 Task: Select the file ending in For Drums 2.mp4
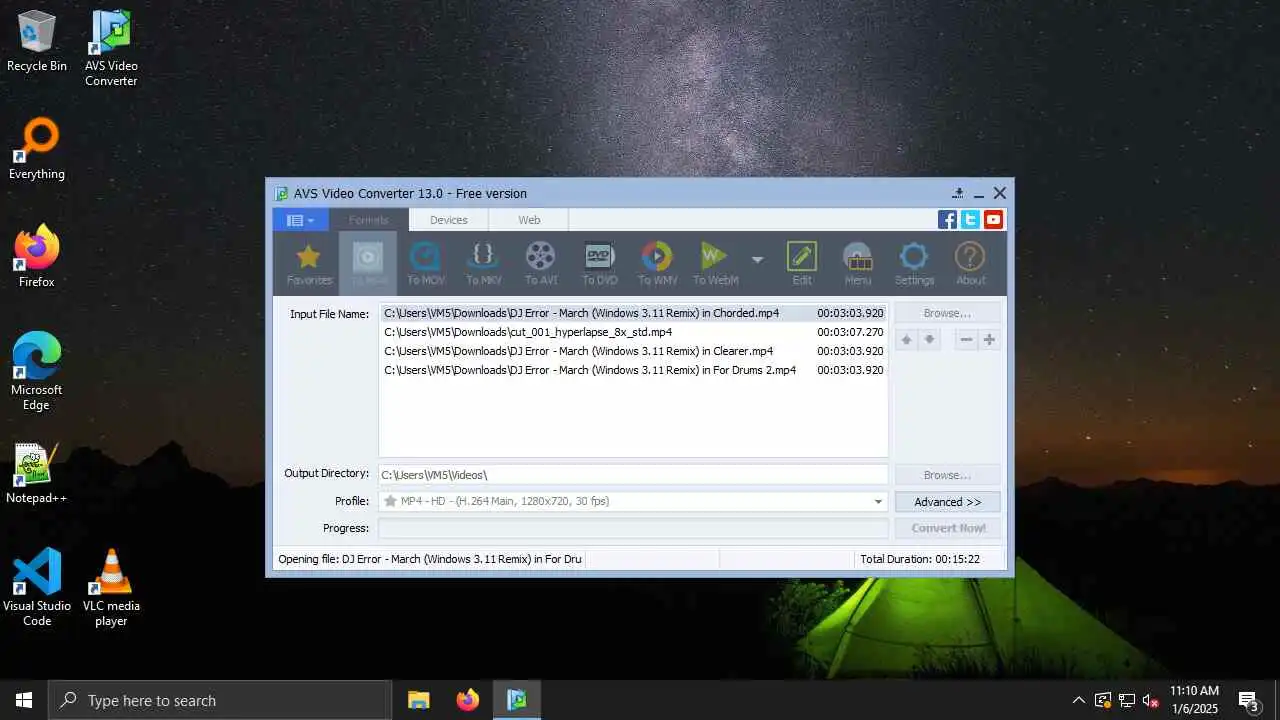point(633,370)
